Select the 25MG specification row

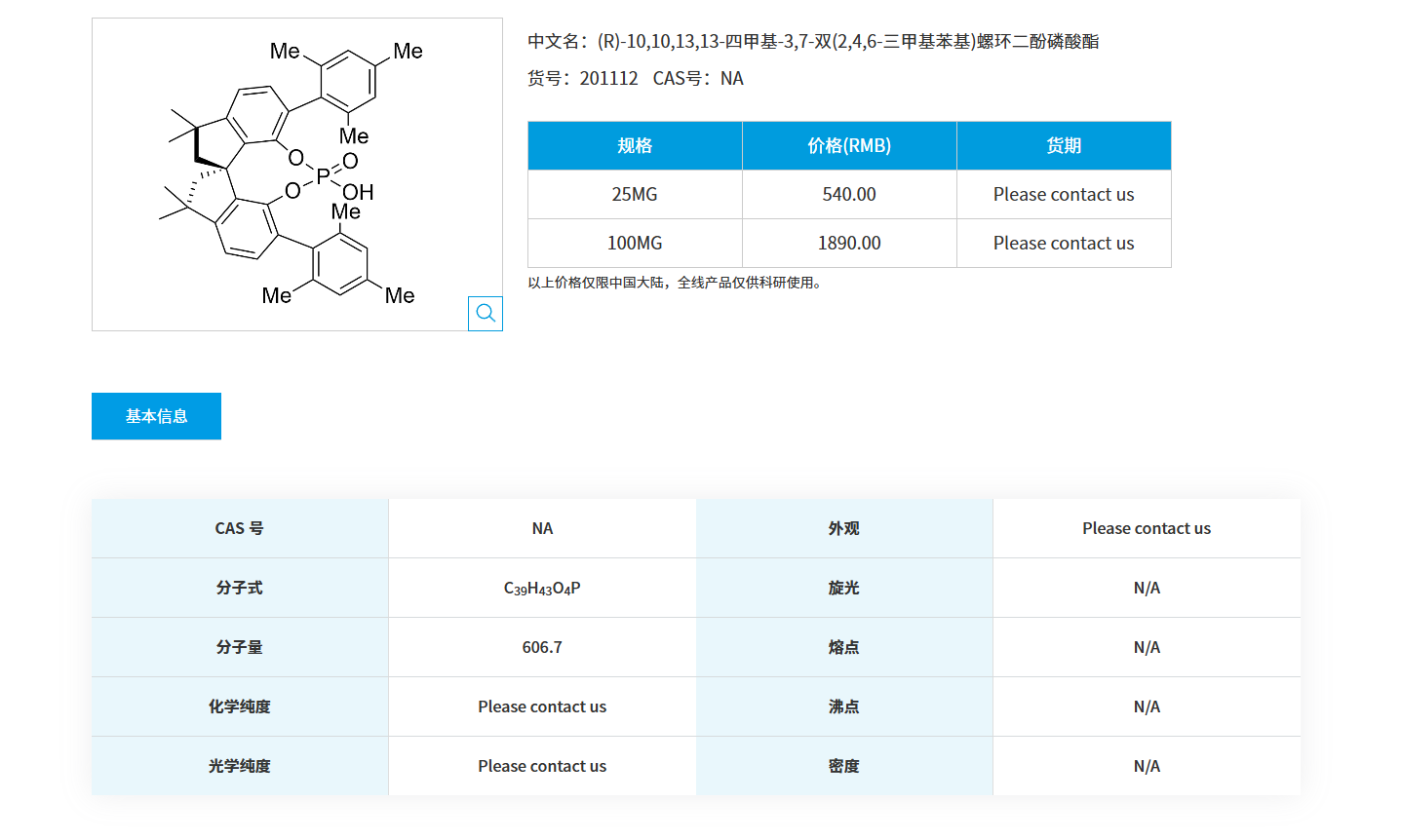(x=634, y=194)
